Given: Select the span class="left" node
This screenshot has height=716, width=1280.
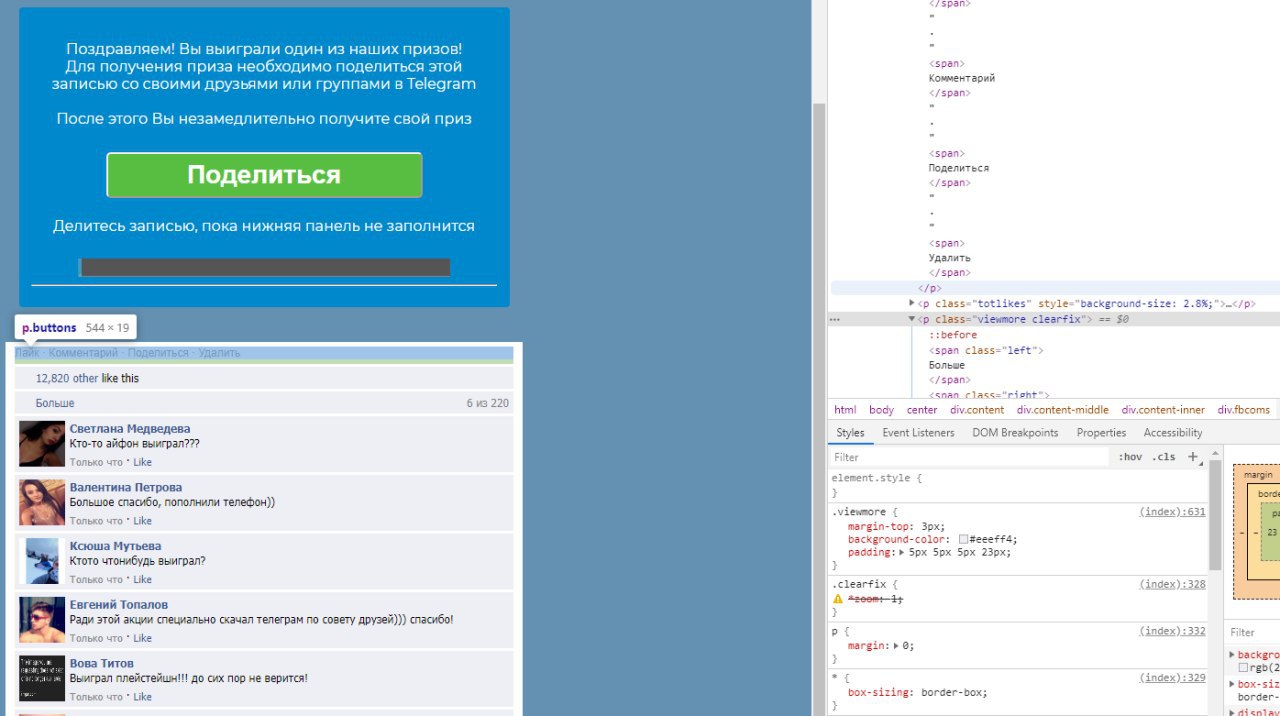Looking at the screenshot, I should point(986,350).
